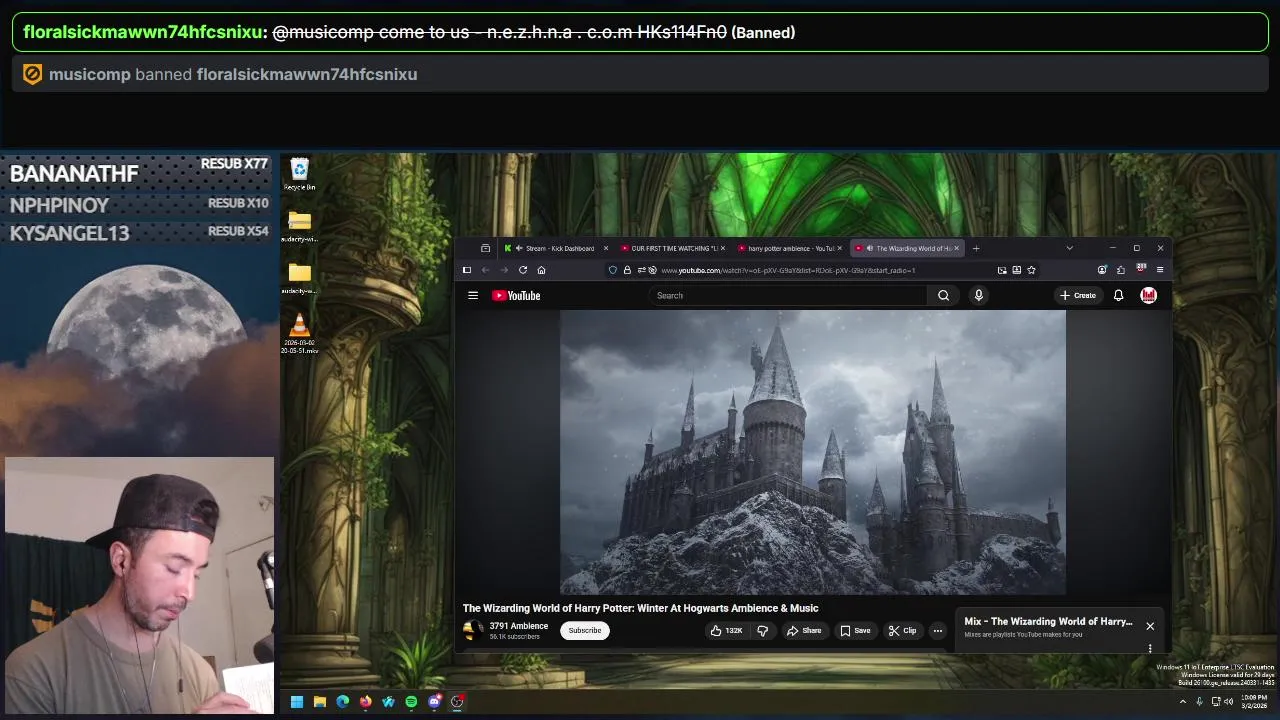1280x720 pixels.
Task: Like the video showing 132K
Action: (727, 630)
